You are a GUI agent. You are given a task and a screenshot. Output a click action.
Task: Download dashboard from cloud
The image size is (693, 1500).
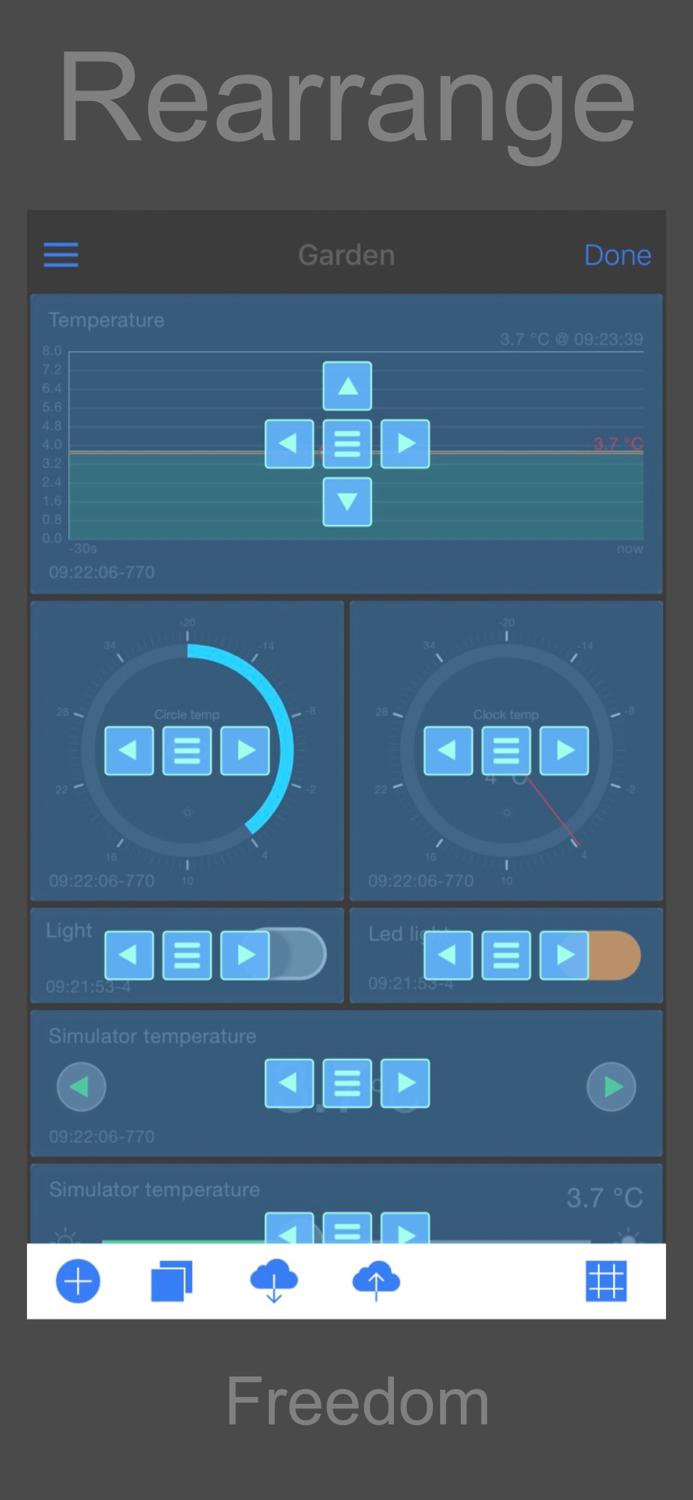(274, 1281)
